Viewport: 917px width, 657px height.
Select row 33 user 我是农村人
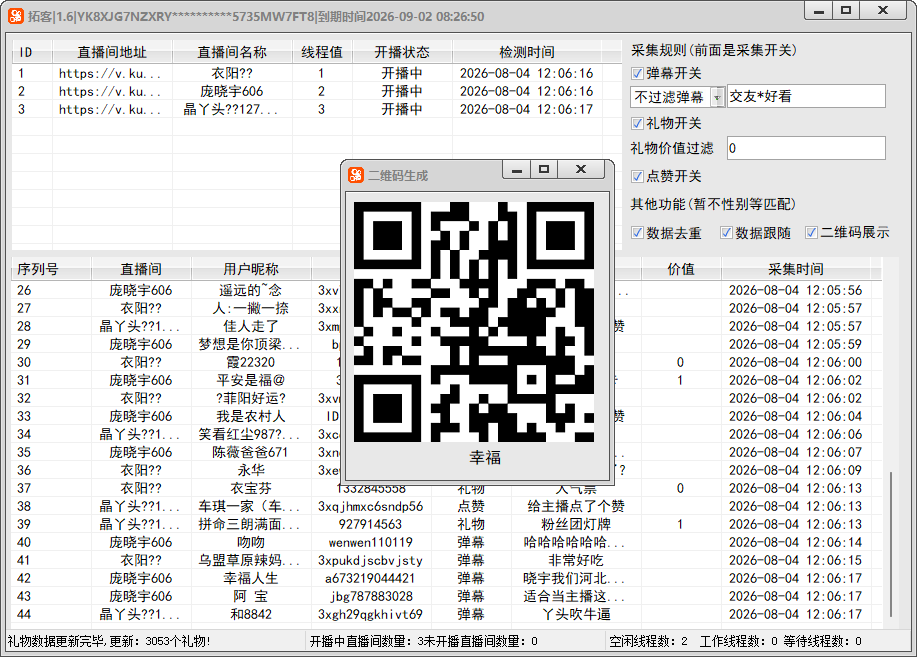click(x=250, y=417)
